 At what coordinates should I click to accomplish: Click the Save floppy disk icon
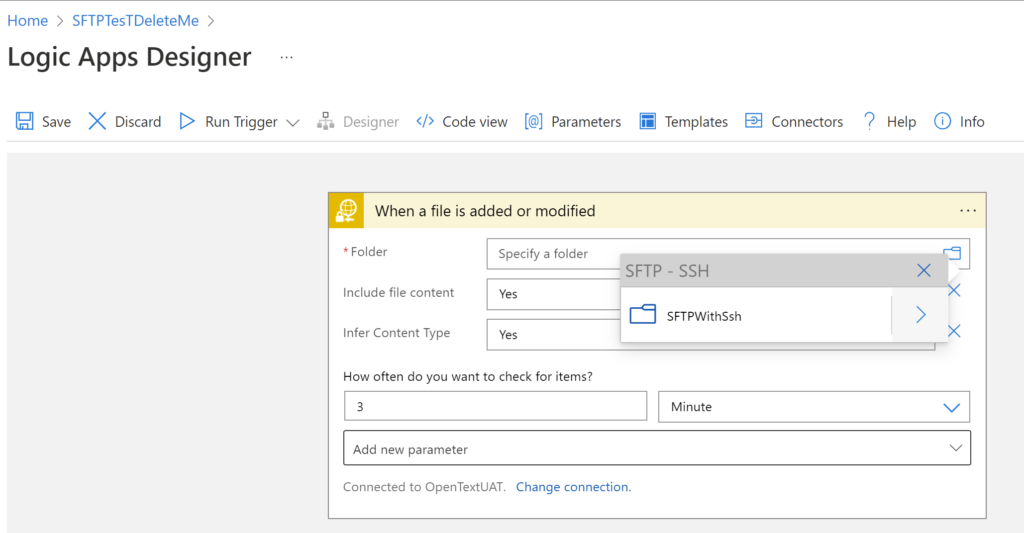[25, 121]
